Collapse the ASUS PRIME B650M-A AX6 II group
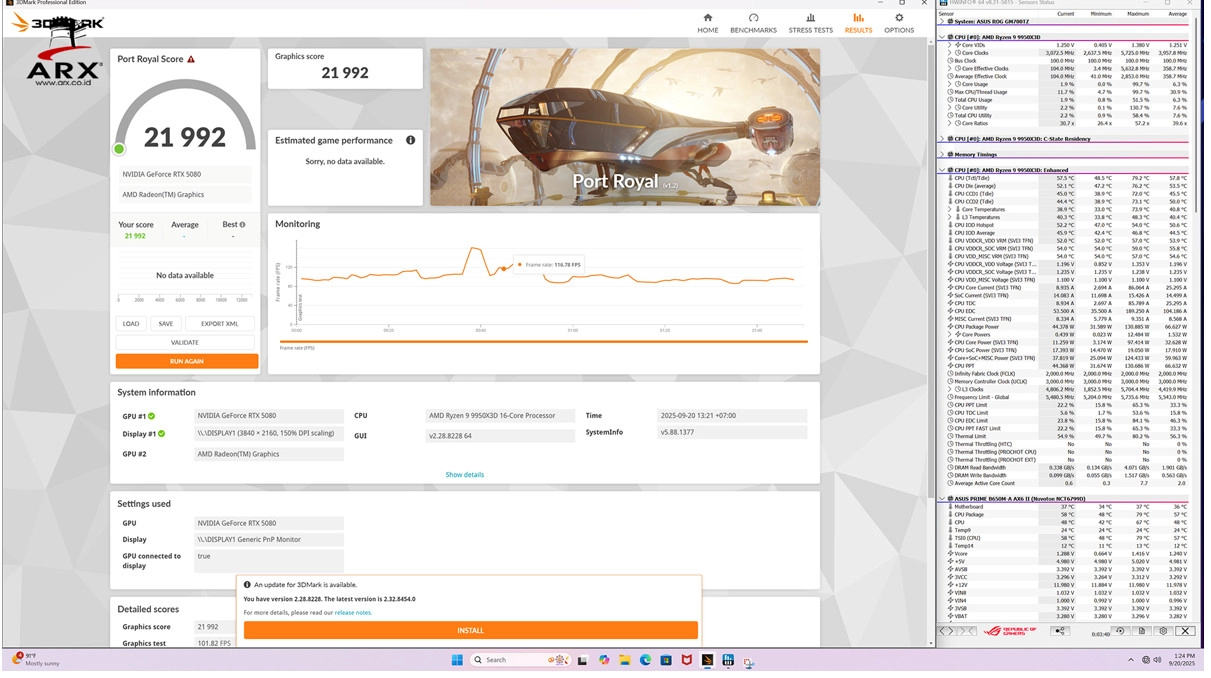 pyautogui.click(x=941, y=498)
